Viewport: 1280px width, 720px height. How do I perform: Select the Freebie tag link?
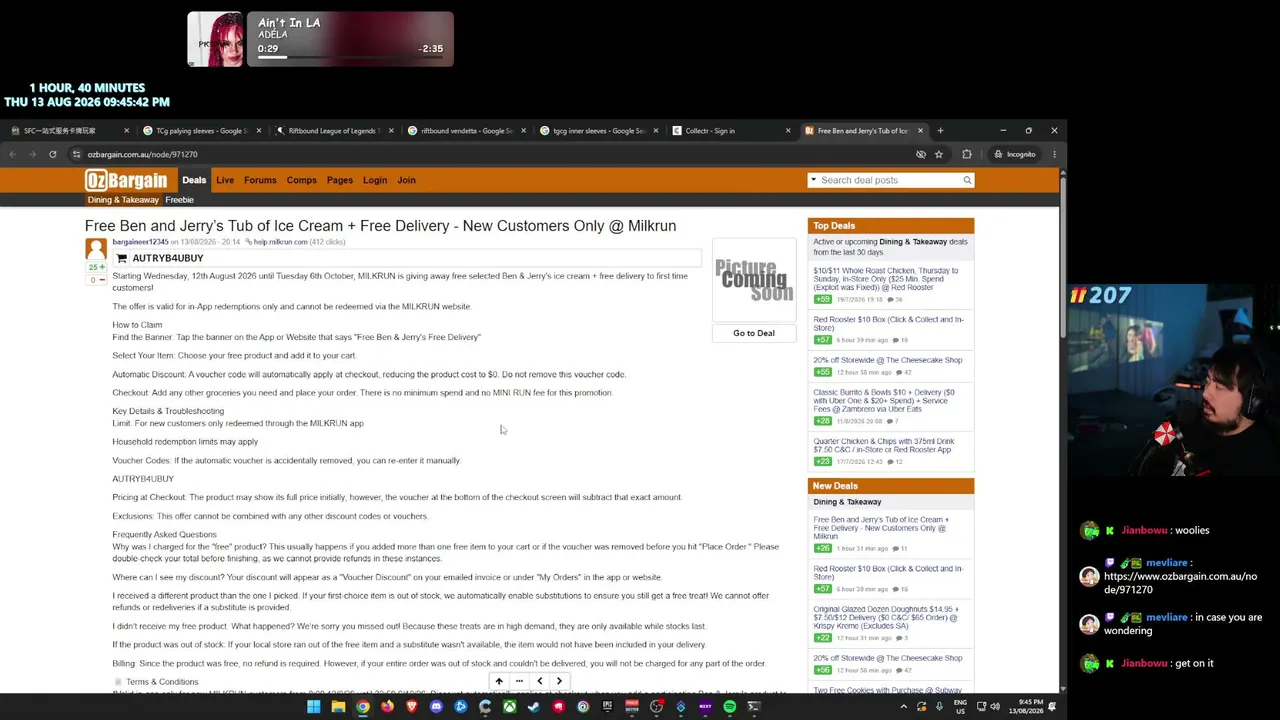coord(180,200)
